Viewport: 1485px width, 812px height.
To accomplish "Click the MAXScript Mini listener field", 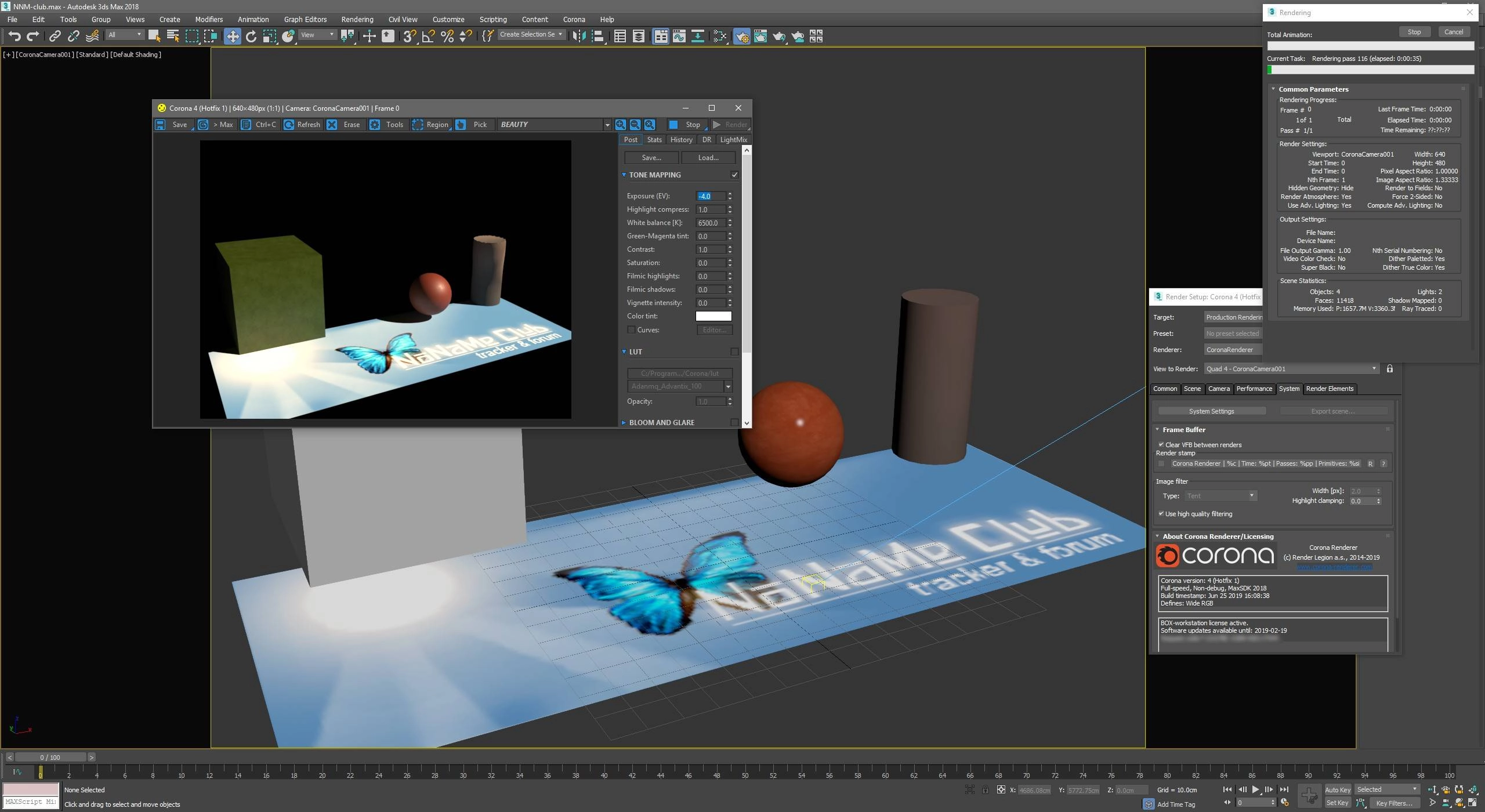I will tap(31, 802).
